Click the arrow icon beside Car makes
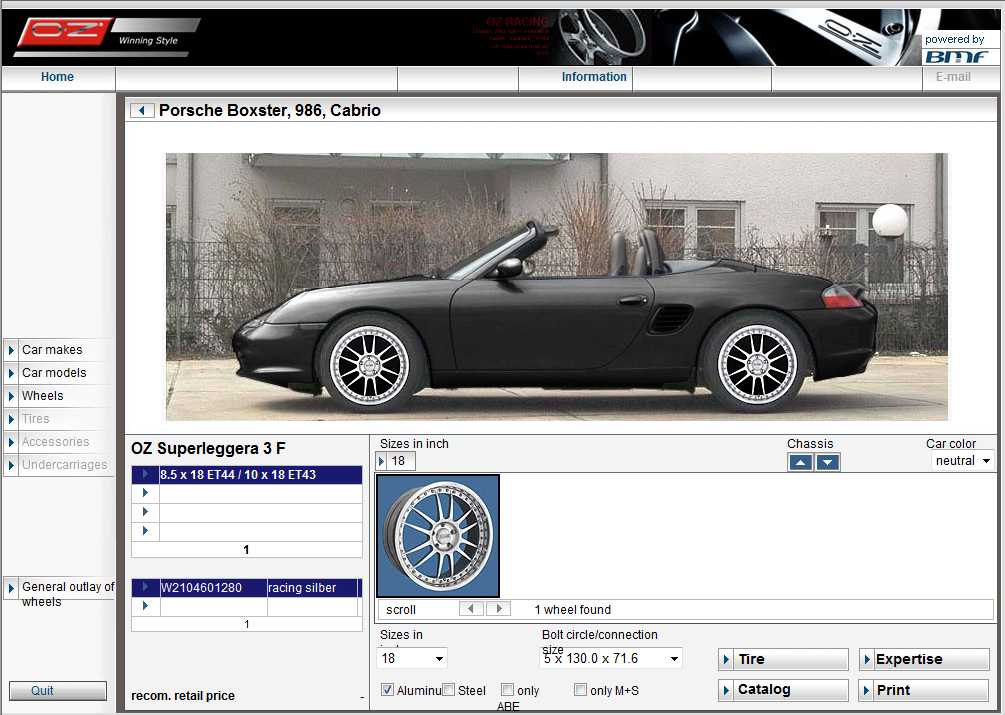This screenshot has height=715, width=1005. 11,350
